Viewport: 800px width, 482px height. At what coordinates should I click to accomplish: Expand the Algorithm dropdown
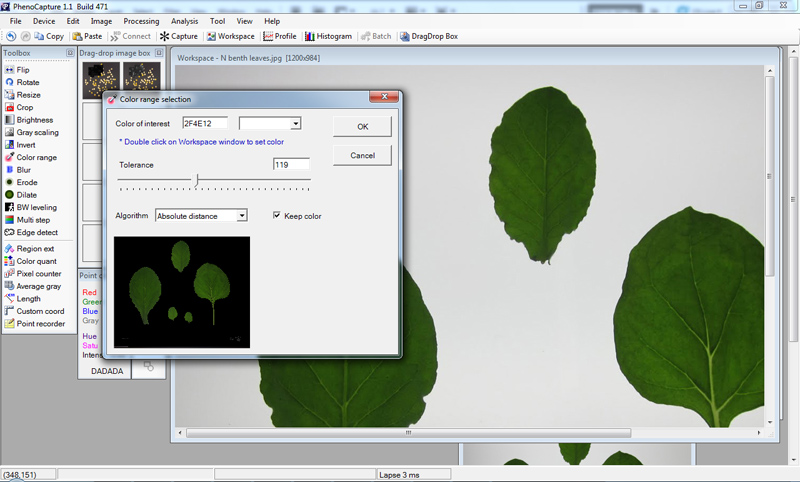tap(241, 215)
